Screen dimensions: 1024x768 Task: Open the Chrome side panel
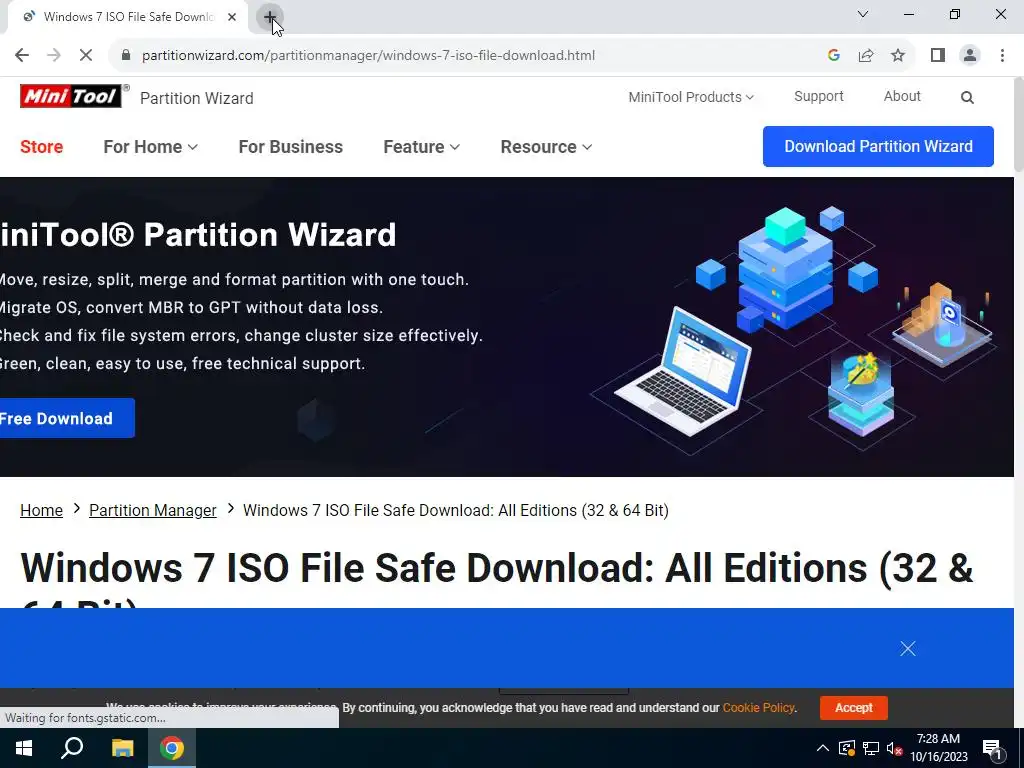938,56
